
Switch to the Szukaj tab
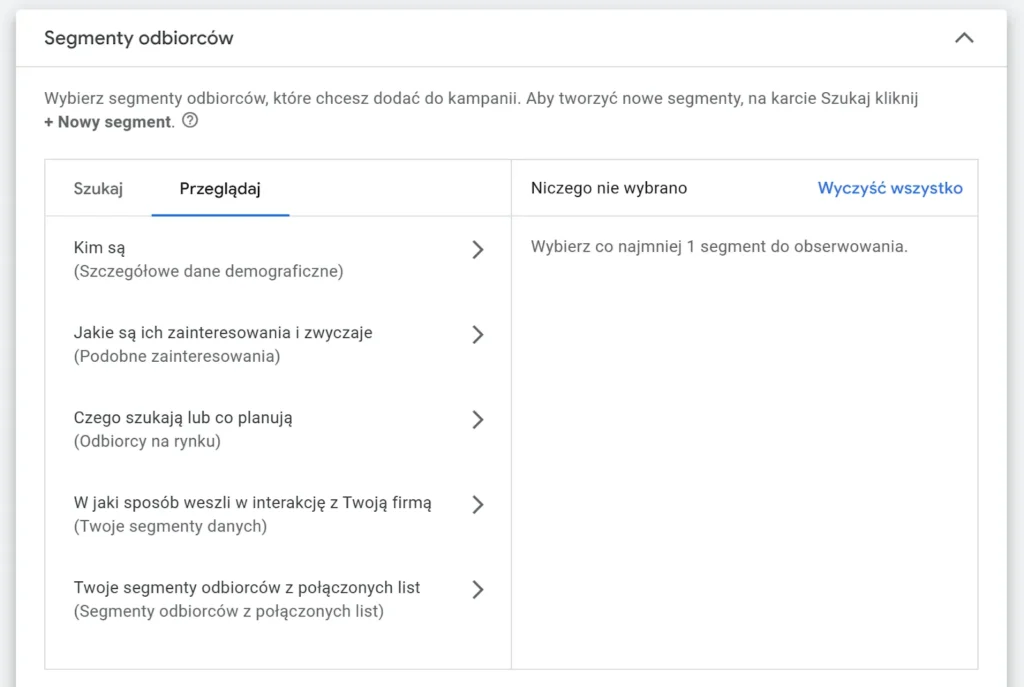(98, 189)
